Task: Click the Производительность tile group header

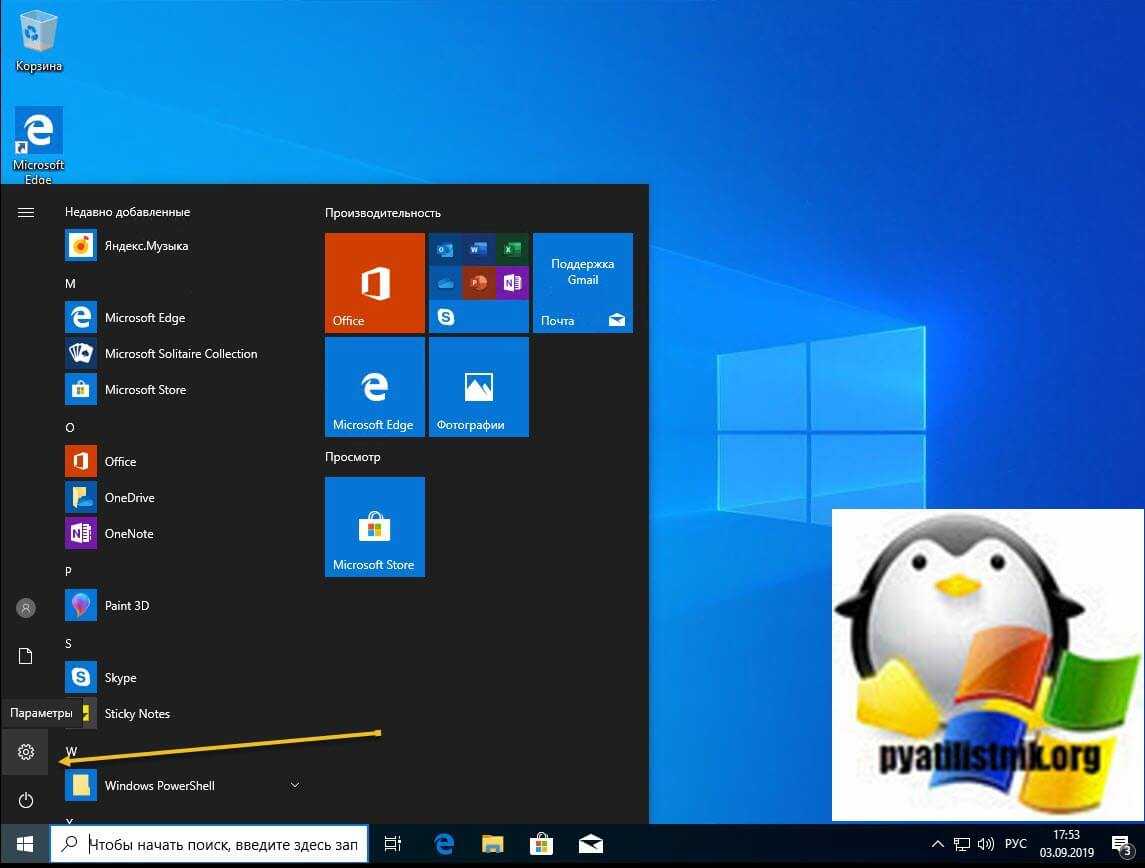Action: 383,213
